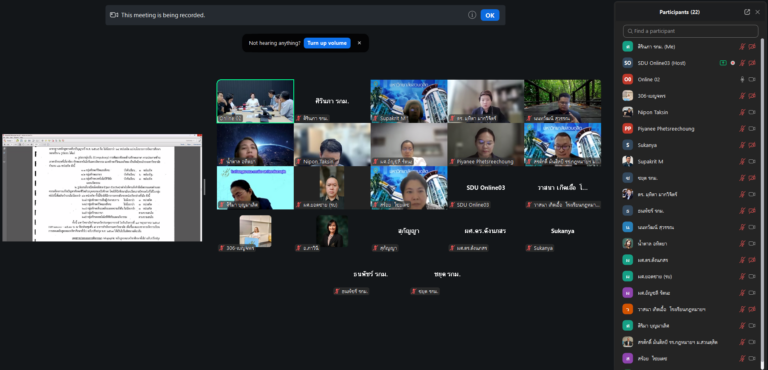This screenshot has width=768, height=370.
Task: Click muted mic icon in Sukanya row
Action: (x=742, y=145)
